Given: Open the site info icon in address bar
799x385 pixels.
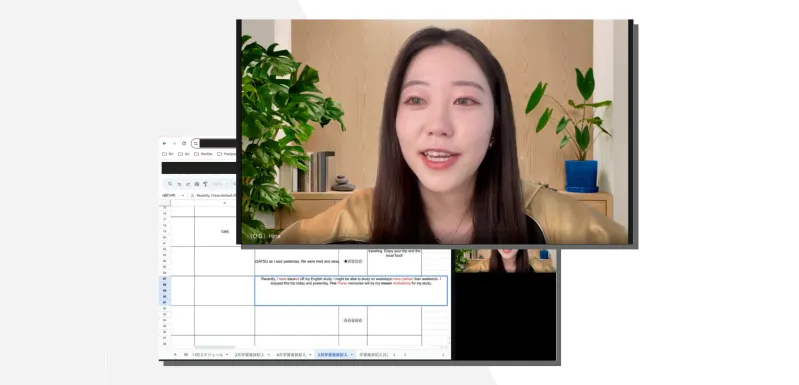Looking at the screenshot, I should tap(196, 144).
